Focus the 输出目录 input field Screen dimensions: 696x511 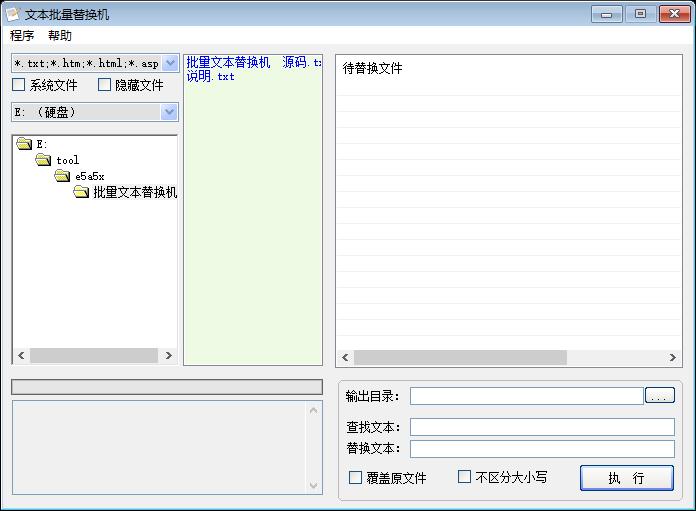click(x=526, y=396)
